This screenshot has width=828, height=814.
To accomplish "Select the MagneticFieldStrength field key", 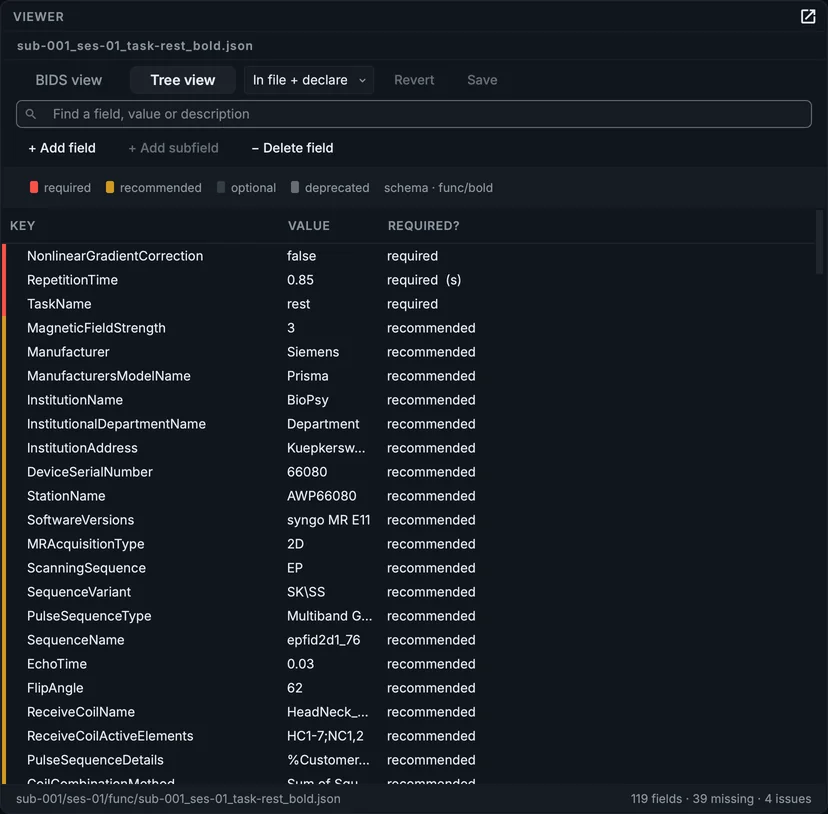I will point(96,328).
